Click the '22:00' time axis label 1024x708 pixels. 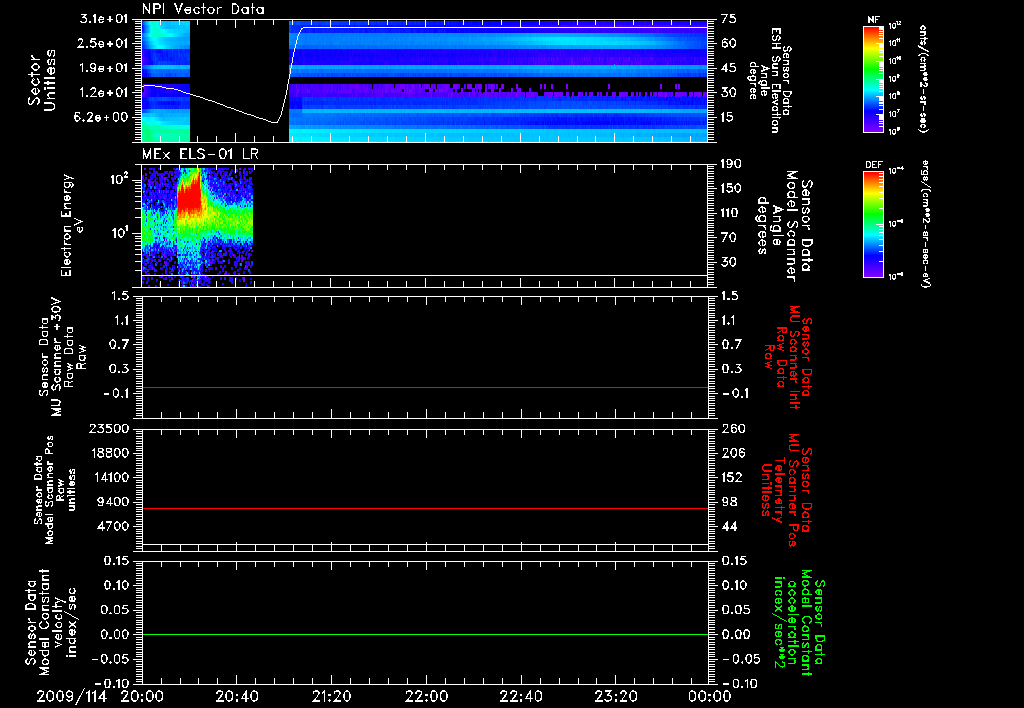pyautogui.click(x=426, y=696)
